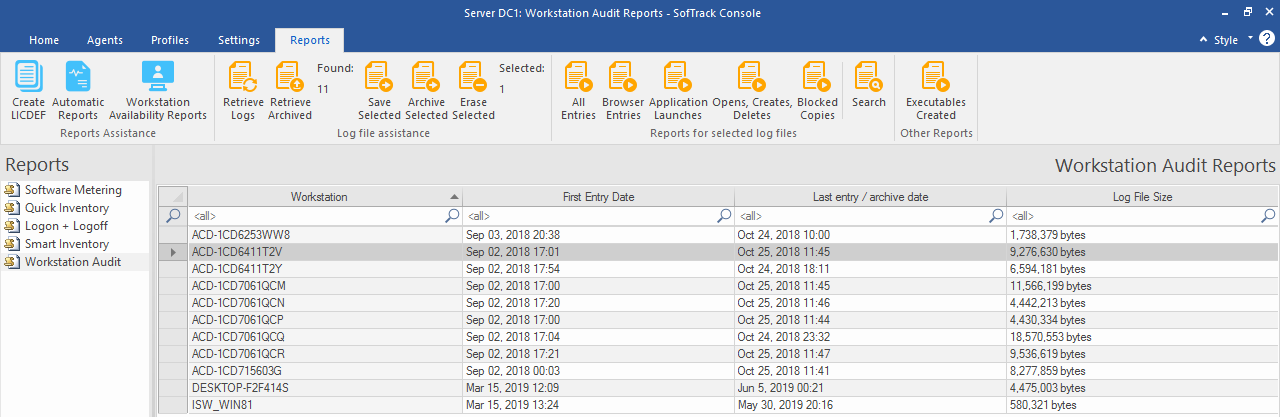The image size is (1280, 417).
Task: Click the May 30, 2019 20:16 cell
Action: pyautogui.click(x=870, y=405)
